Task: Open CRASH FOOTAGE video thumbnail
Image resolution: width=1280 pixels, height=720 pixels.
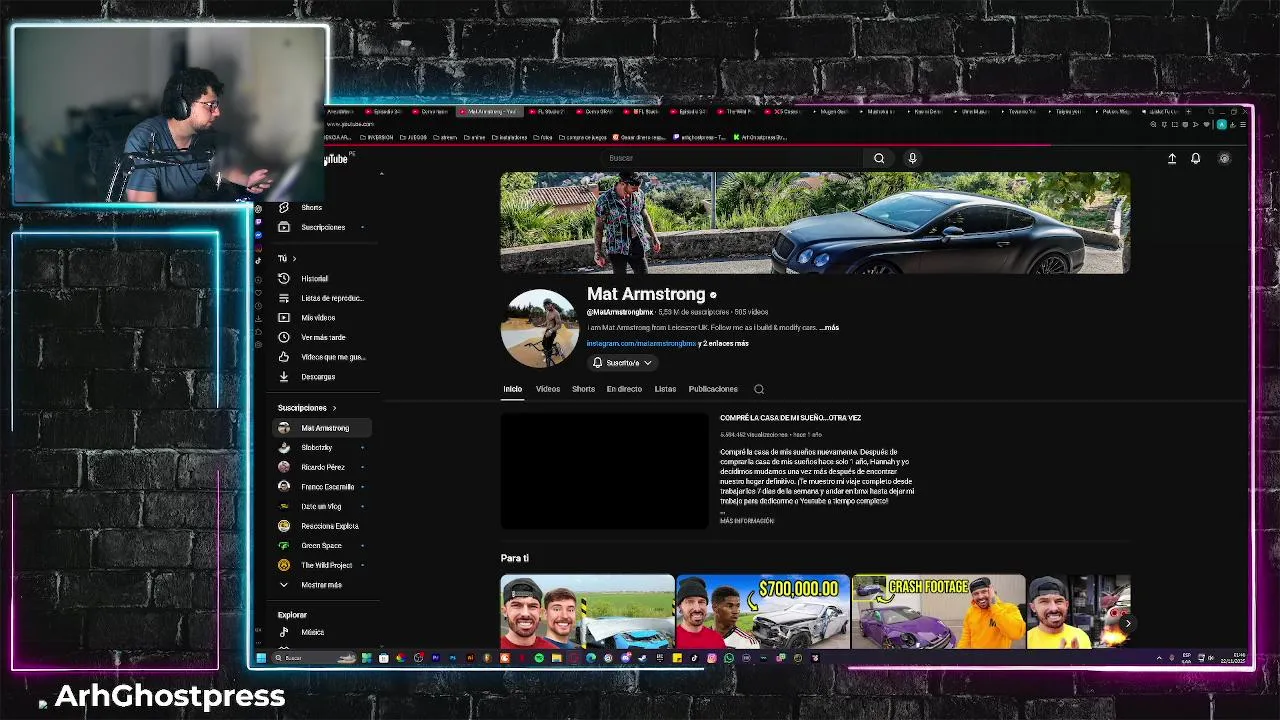Action: click(938, 611)
